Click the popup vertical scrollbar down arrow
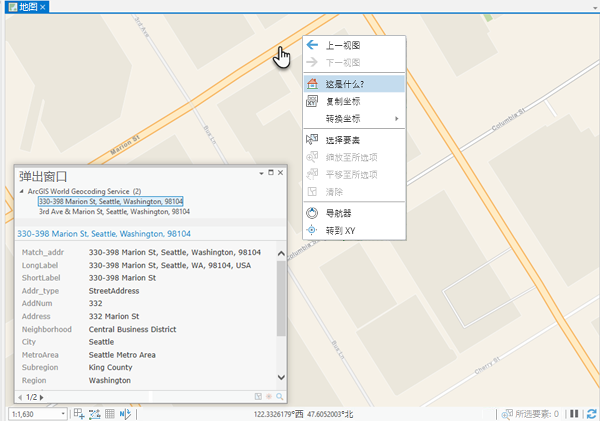This screenshot has height=421, width=600. 281,378
